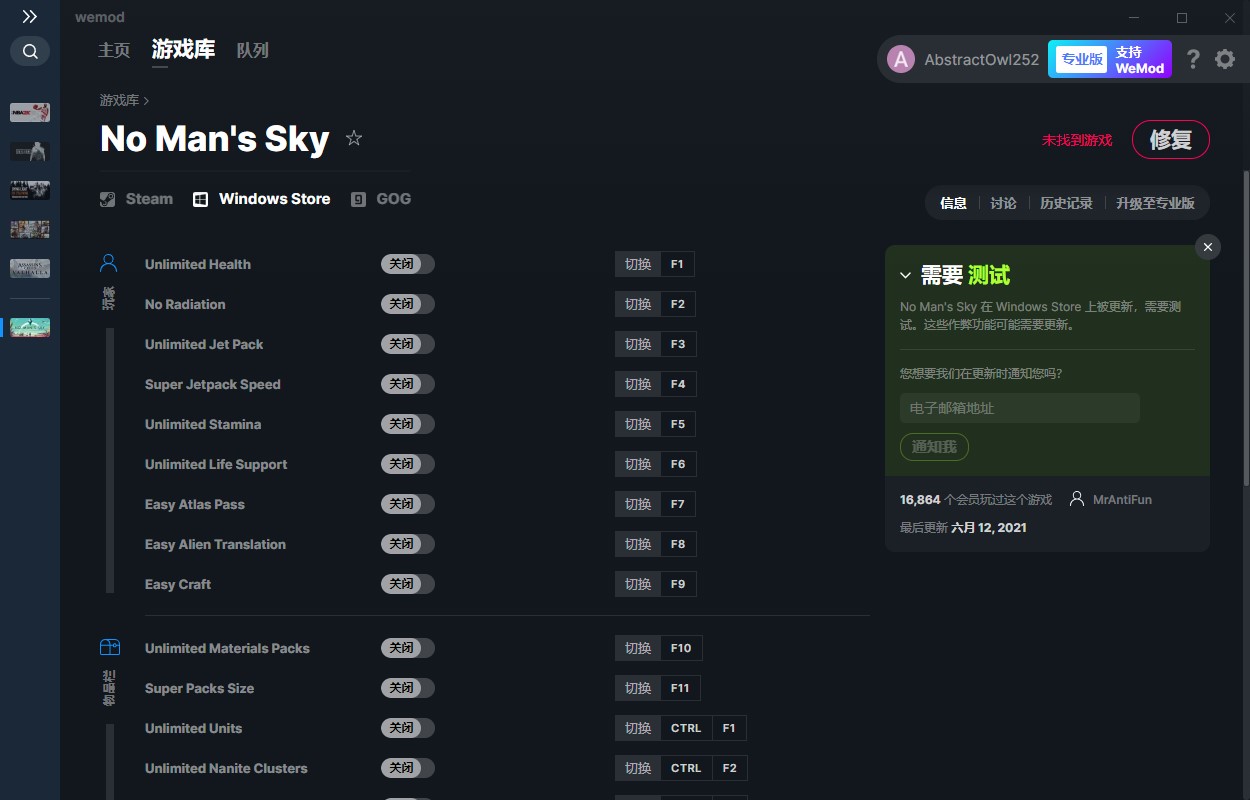Click the F1 hotkey for Unlimited Health
Viewport: 1250px width, 800px height.
click(x=677, y=264)
